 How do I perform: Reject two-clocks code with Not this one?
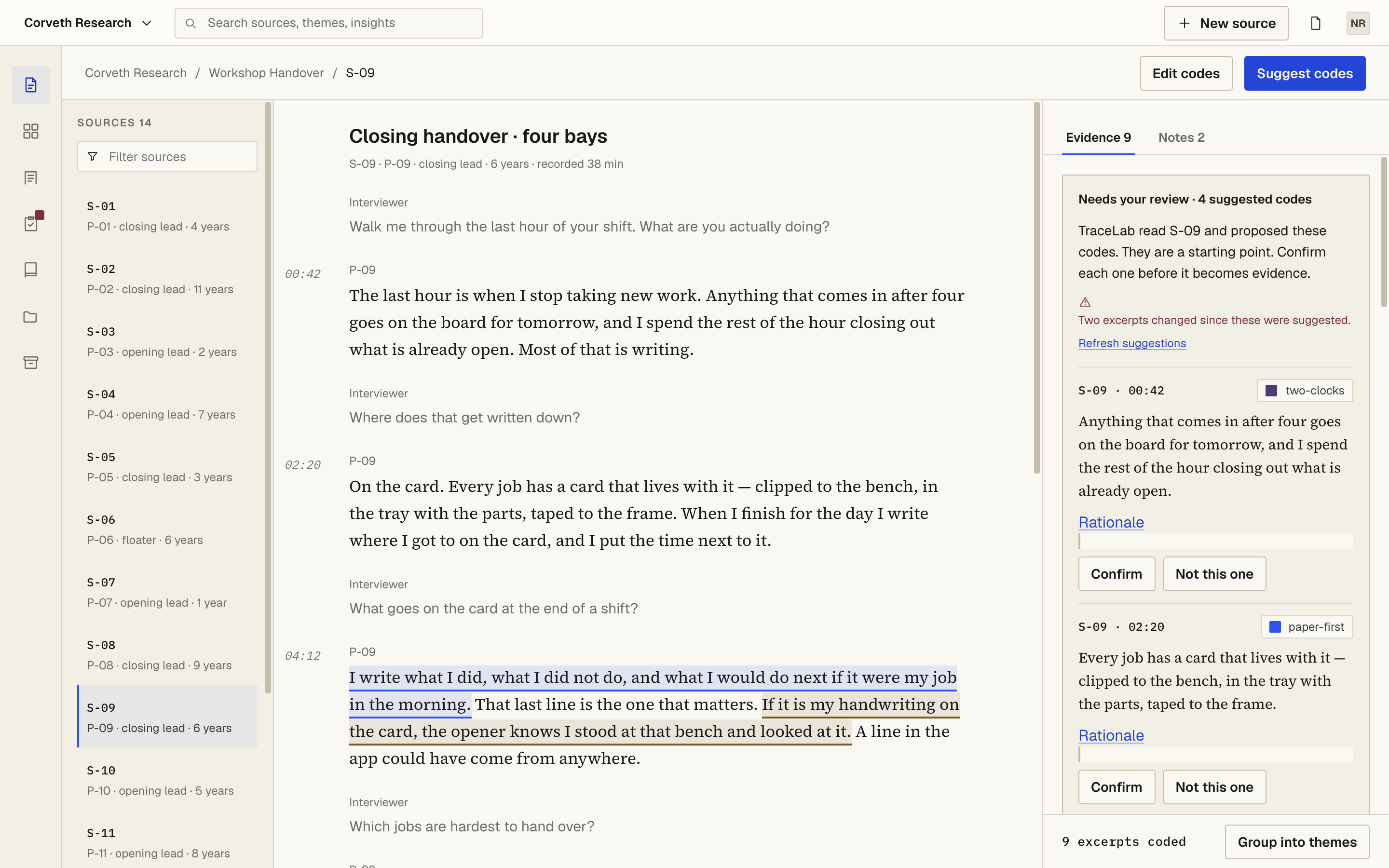(1214, 574)
